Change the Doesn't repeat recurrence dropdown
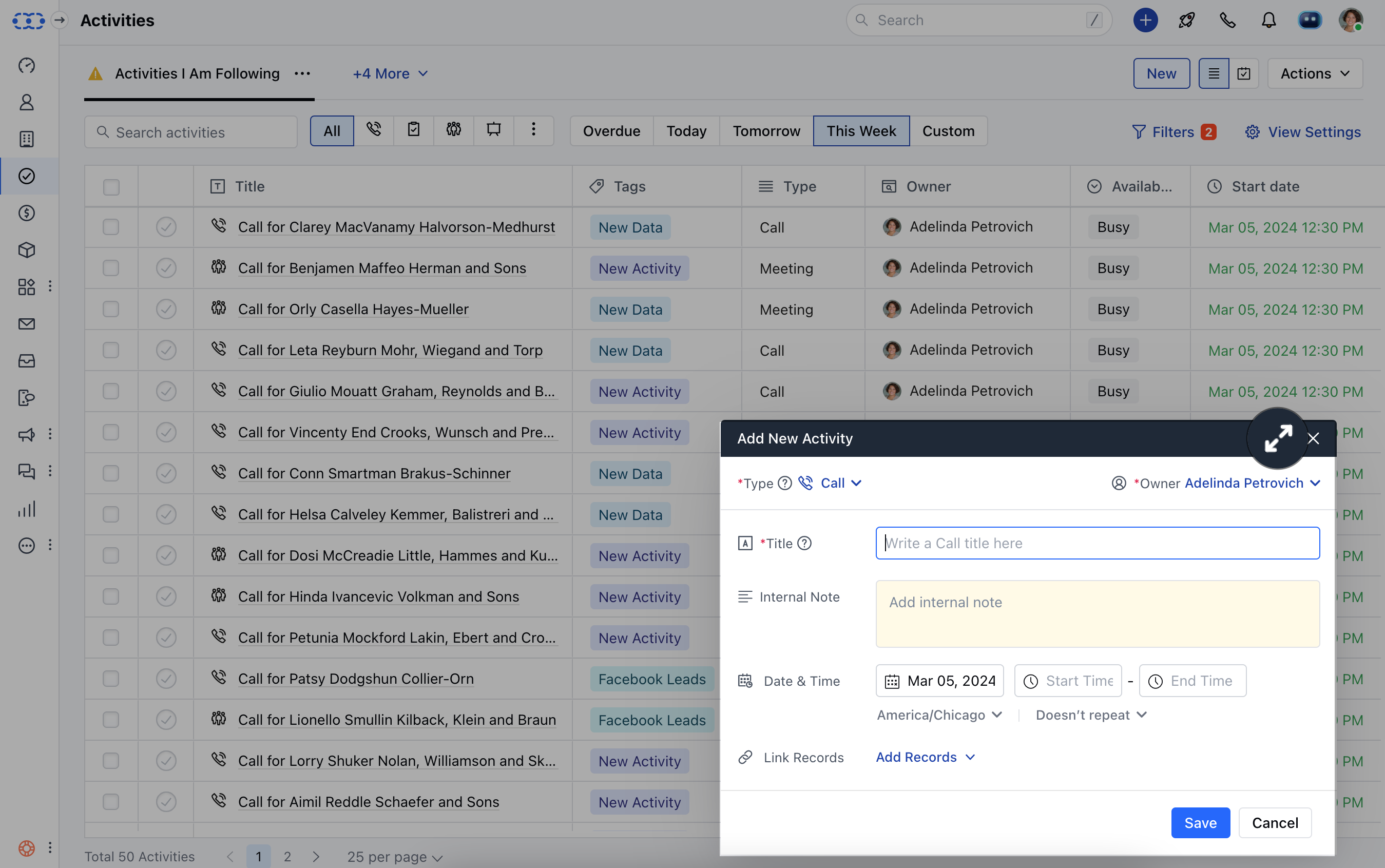The image size is (1385, 868). [x=1089, y=715]
